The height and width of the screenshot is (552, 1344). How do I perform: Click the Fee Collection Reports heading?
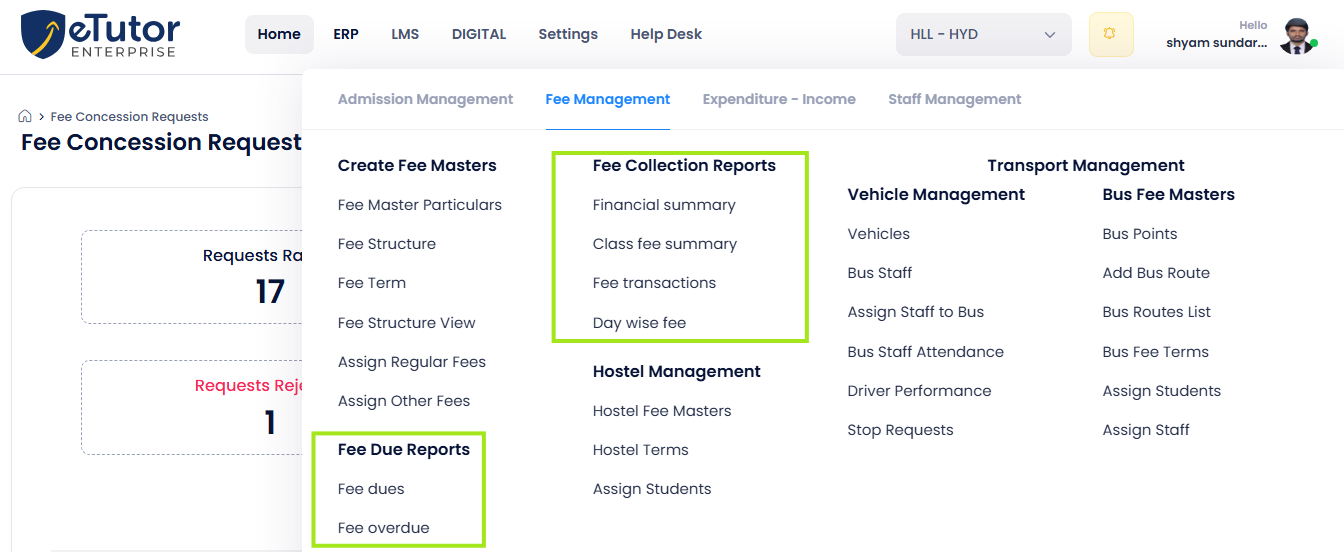pyautogui.click(x=684, y=166)
